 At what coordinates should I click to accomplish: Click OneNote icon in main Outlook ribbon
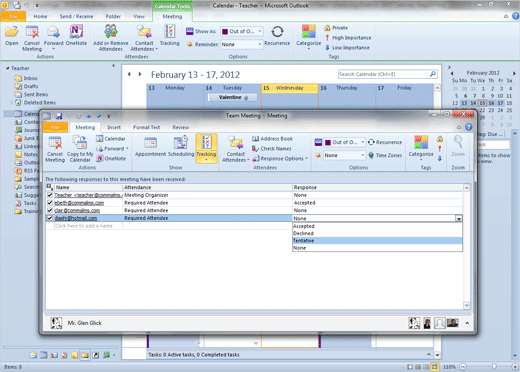coord(76,35)
